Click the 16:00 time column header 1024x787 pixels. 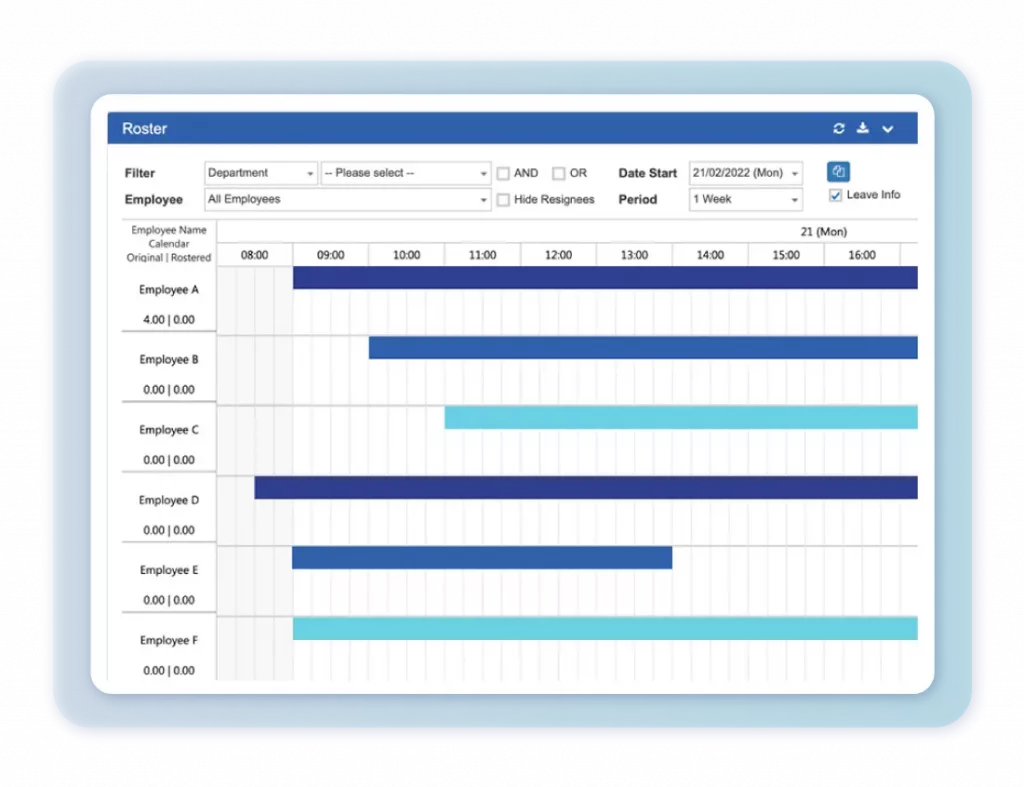[861, 255]
